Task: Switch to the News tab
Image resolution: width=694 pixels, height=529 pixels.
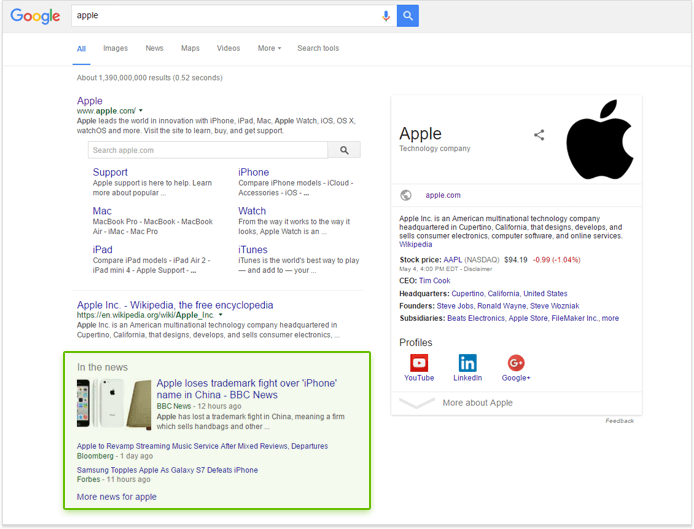Action: 154,48
